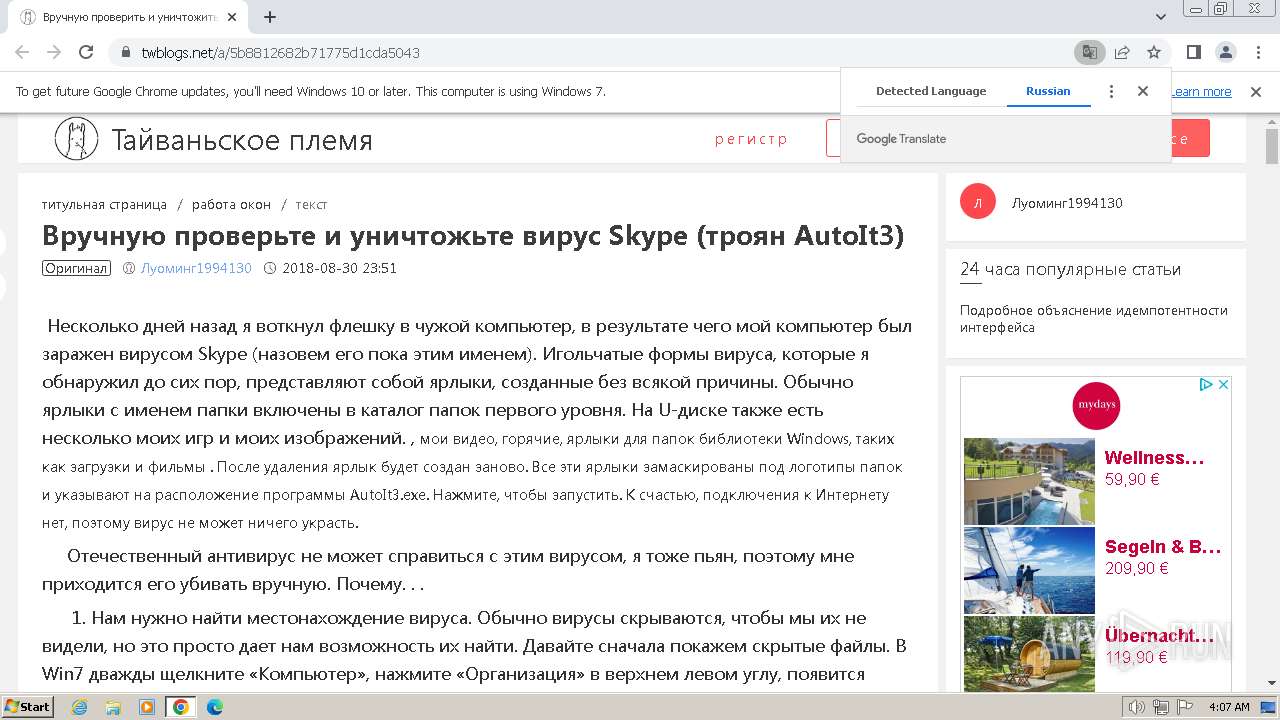
Task: Open the Chrome profile avatar
Action: pyautogui.click(x=1226, y=52)
